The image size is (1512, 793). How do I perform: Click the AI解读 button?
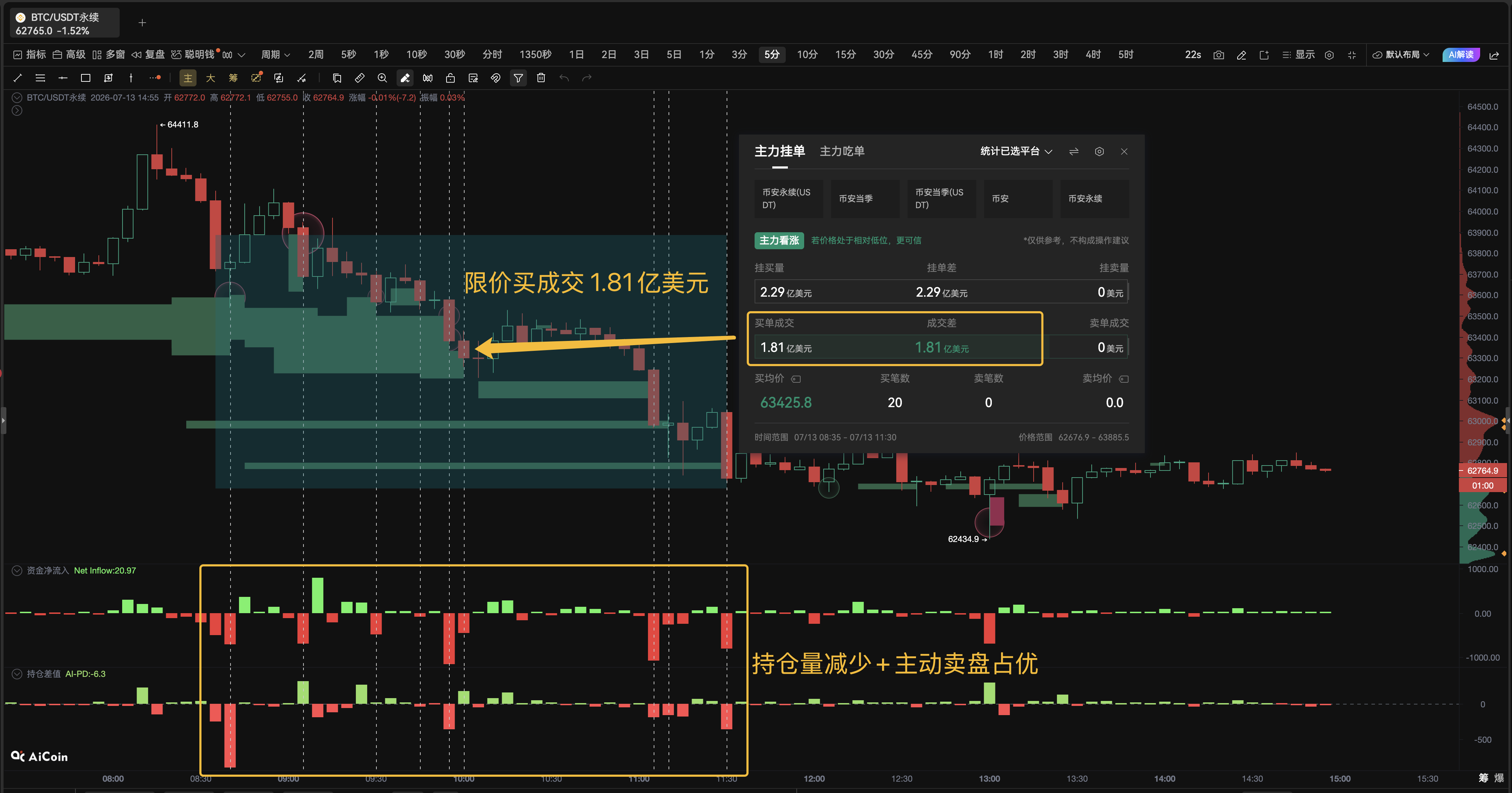tap(1461, 55)
